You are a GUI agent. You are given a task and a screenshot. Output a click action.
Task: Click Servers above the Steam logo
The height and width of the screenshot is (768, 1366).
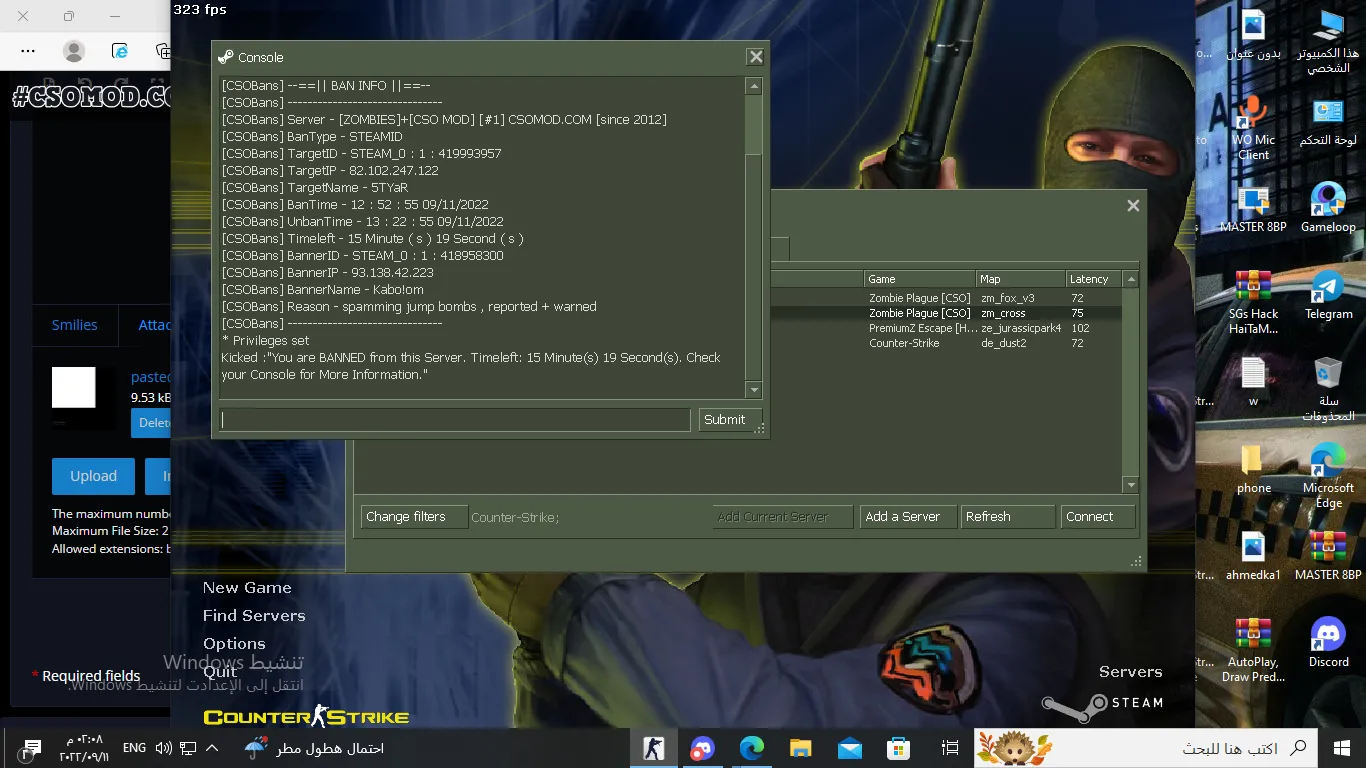[1130, 672]
